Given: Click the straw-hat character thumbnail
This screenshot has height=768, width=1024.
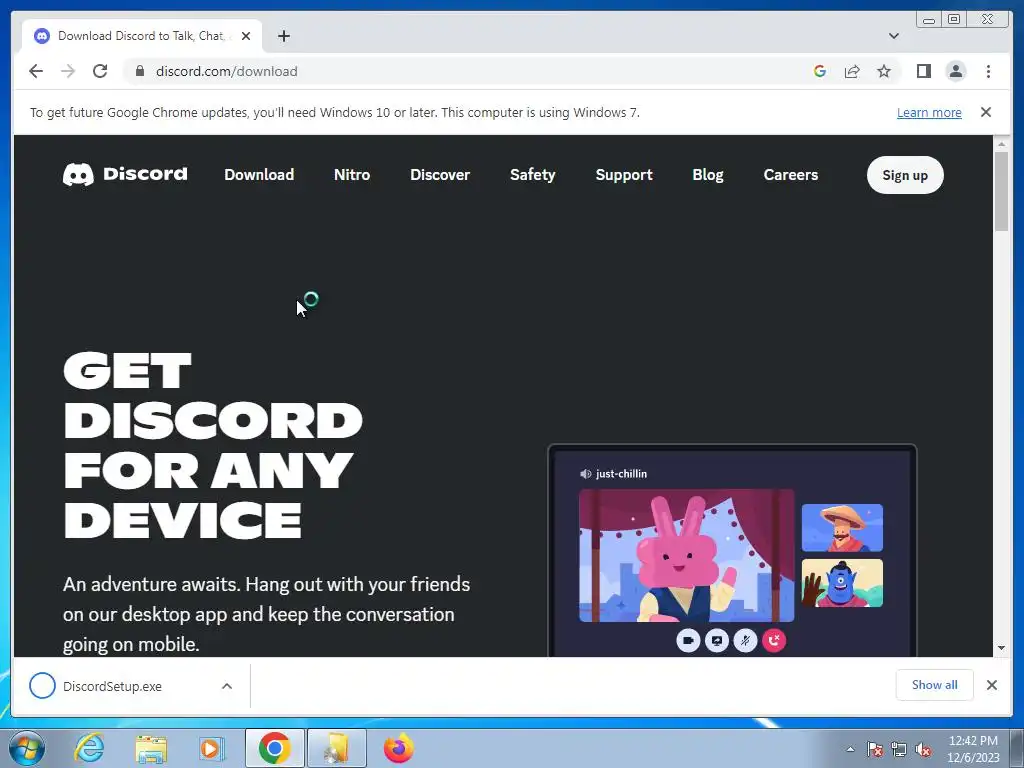Looking at the screenshot, I should (842, 528).
